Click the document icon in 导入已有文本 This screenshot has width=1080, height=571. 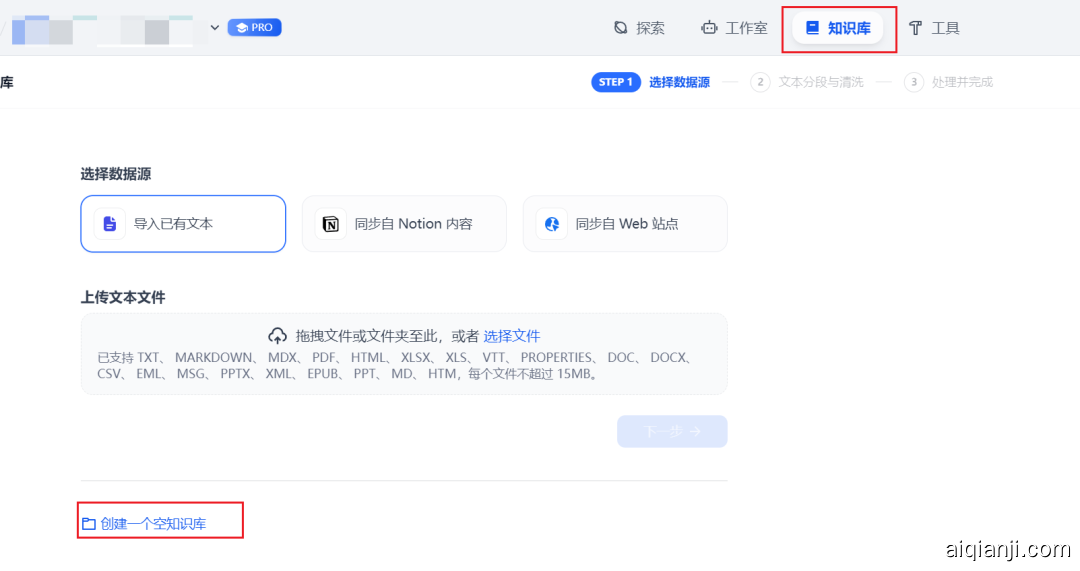110,224
